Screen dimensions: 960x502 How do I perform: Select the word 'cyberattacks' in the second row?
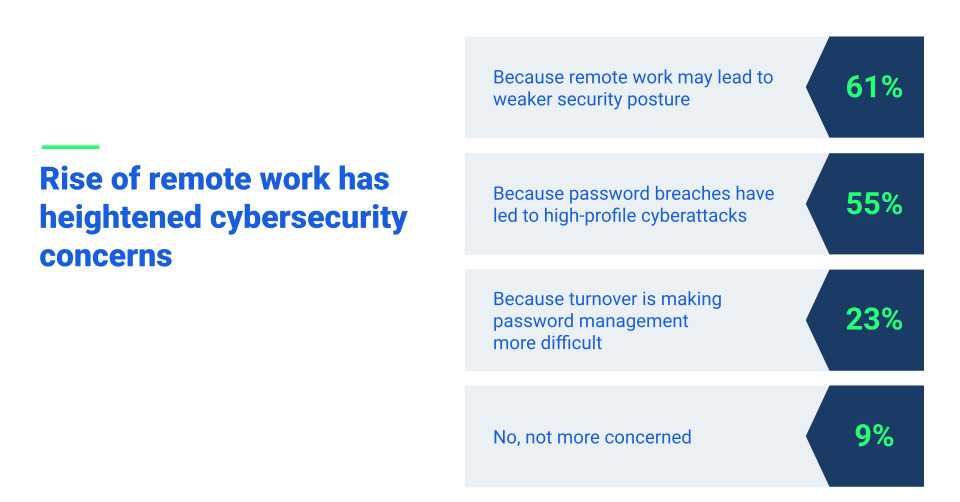694,215
